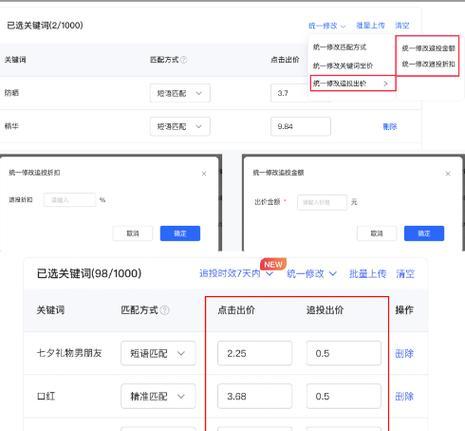
Task: Select 统一修改追投折扣 submenu item
Action: point(428,64)
